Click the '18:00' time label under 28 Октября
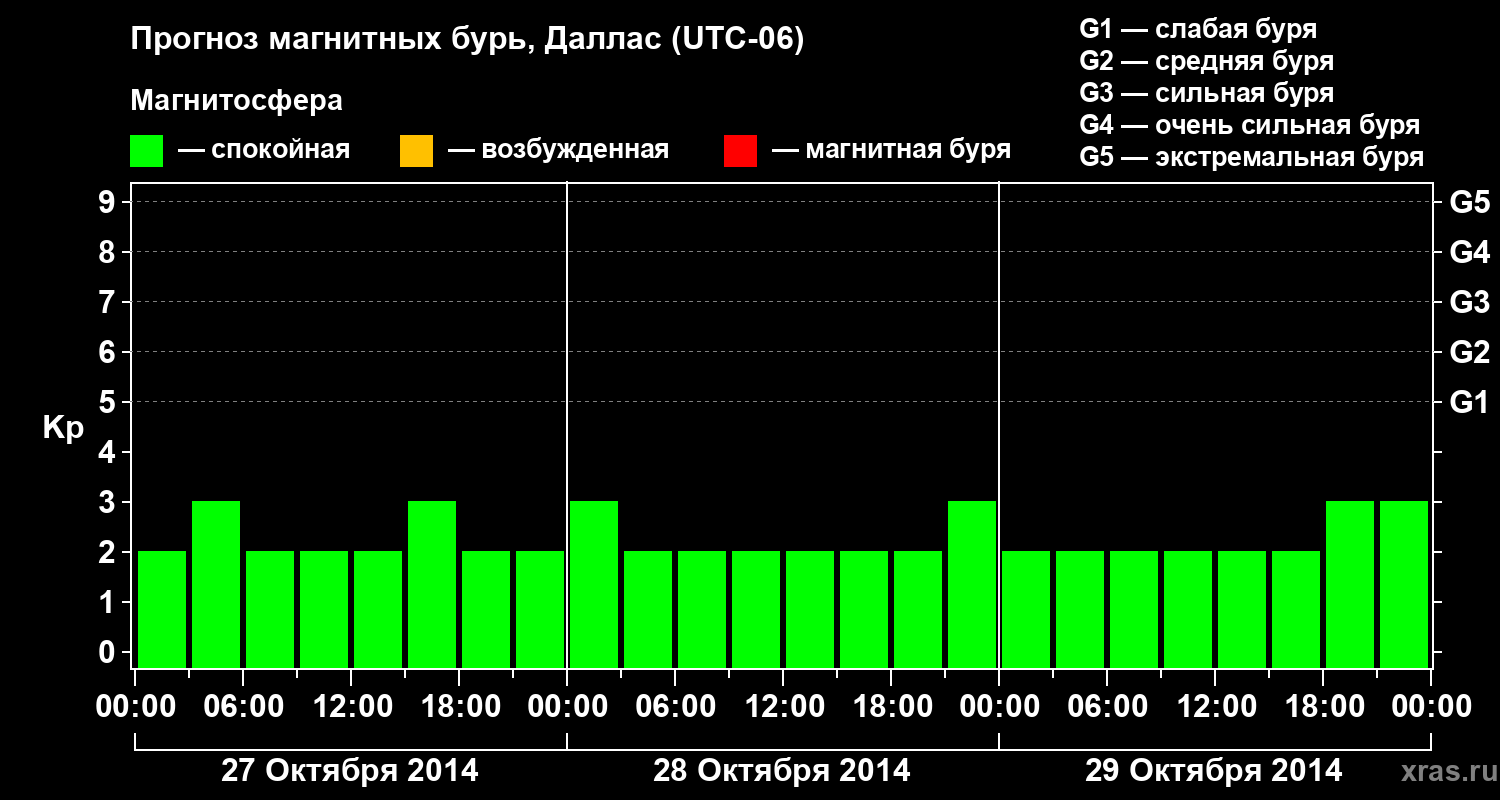This screenshot has width=1500, height=800. [x=891, y=707]
